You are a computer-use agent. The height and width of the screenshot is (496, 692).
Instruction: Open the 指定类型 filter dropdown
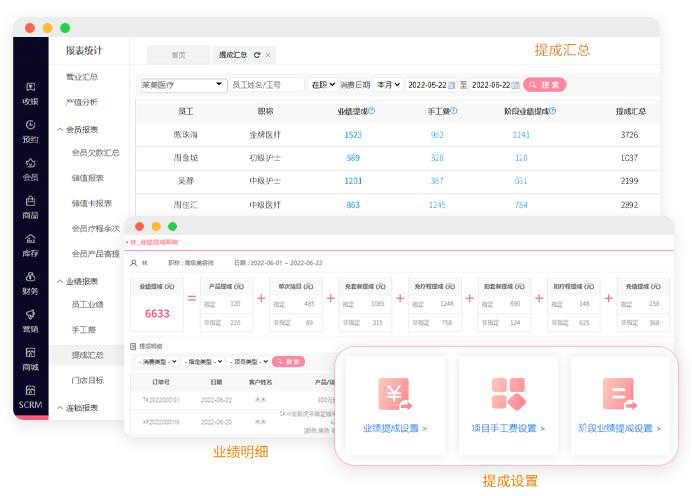coord(203,362)
